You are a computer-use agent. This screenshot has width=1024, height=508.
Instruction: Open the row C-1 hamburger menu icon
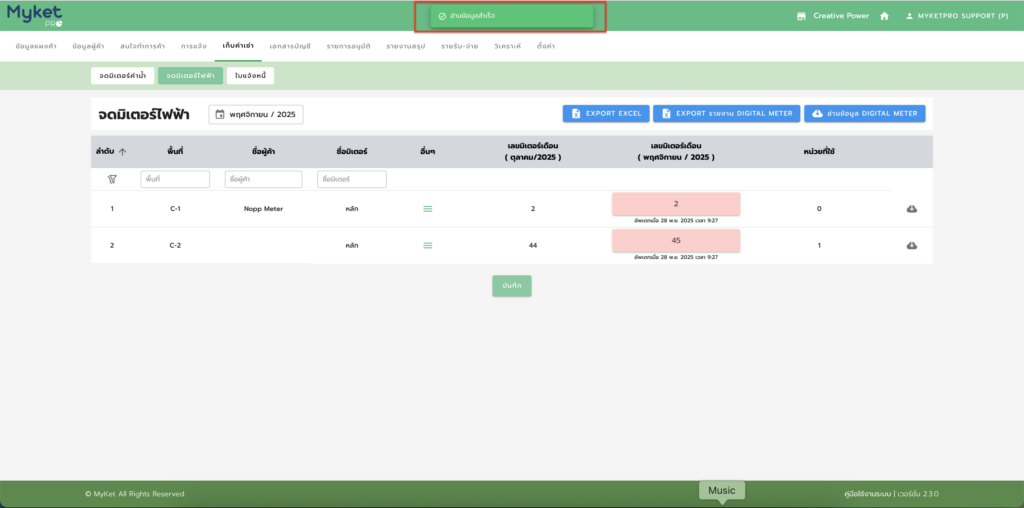(x=428, y=209)
